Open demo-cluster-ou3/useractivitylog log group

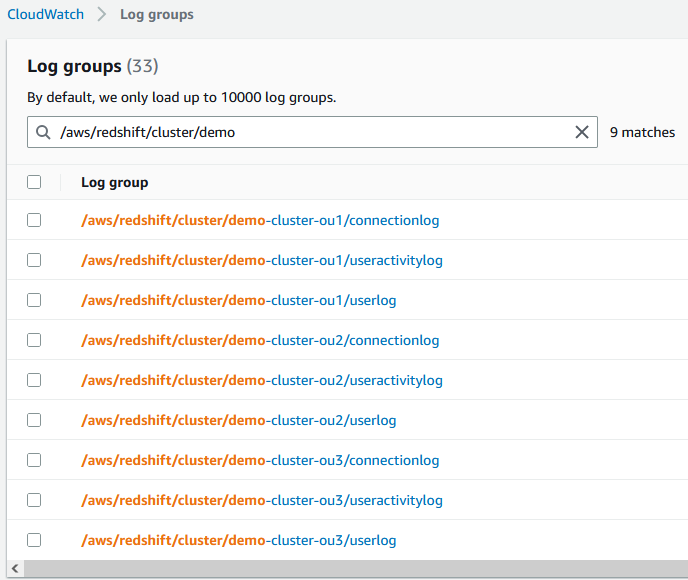click(262, 500)
